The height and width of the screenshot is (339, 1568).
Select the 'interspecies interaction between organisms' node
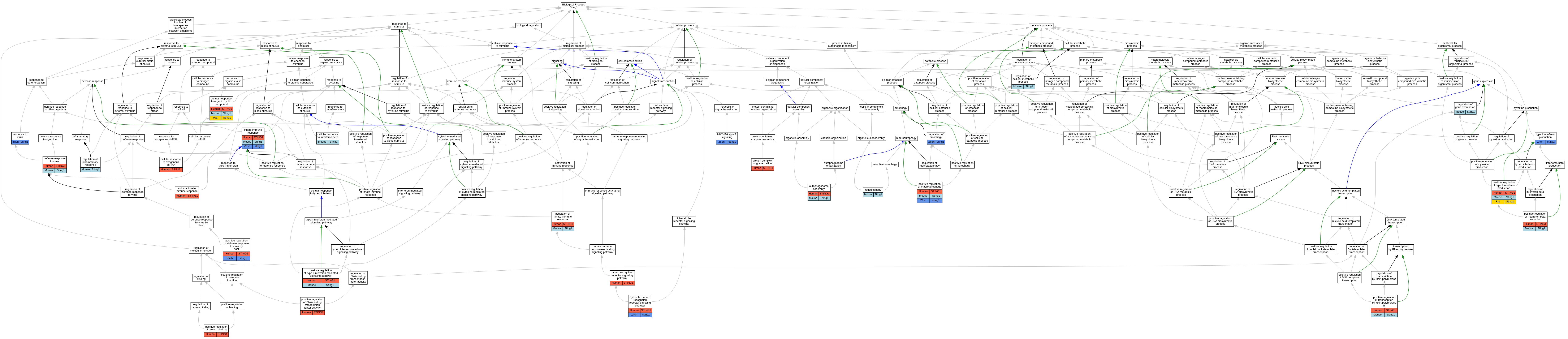(181, 26)
